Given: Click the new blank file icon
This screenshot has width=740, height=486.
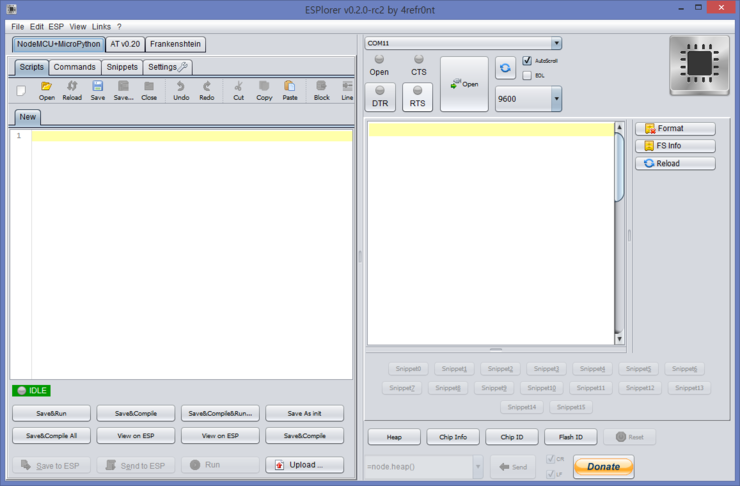Looking at the screenshot, I should 21,90.
